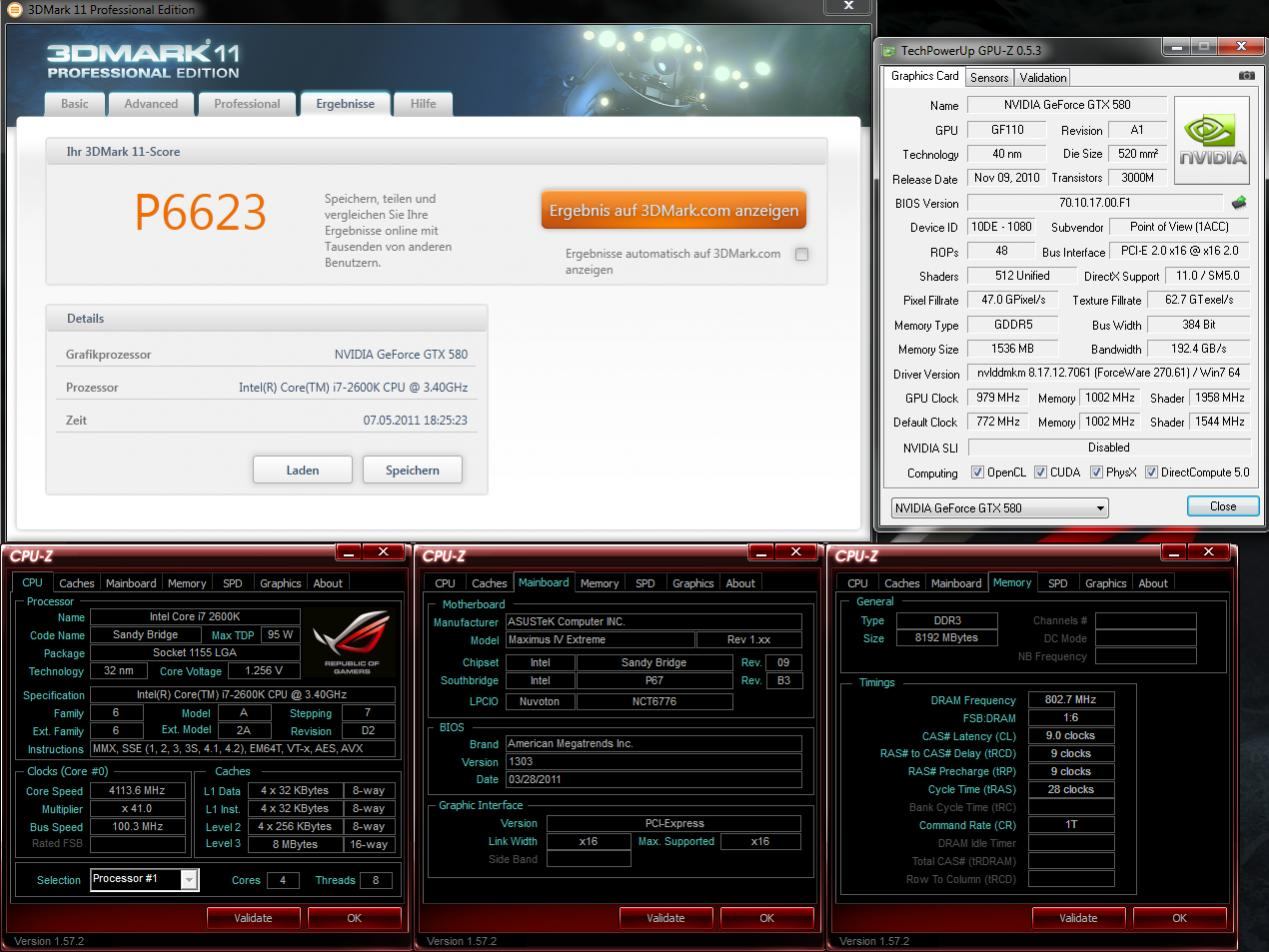Viewport: 1269px width, 952px height.
Task: Click the Command Rate value 1T
Action: tap(1071, 825)
